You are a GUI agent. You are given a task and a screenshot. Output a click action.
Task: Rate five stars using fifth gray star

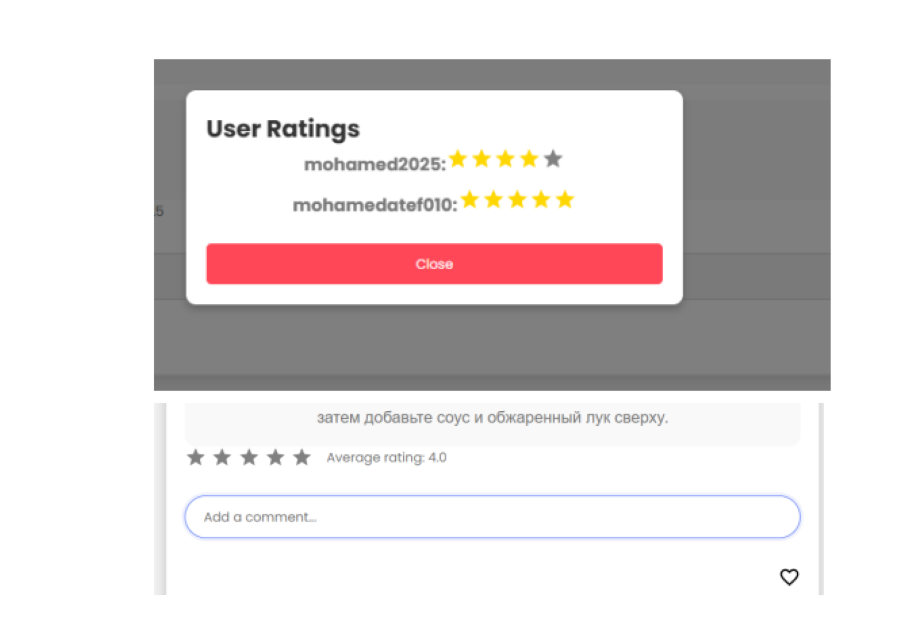pyautogui.click(x=301, y=457)
